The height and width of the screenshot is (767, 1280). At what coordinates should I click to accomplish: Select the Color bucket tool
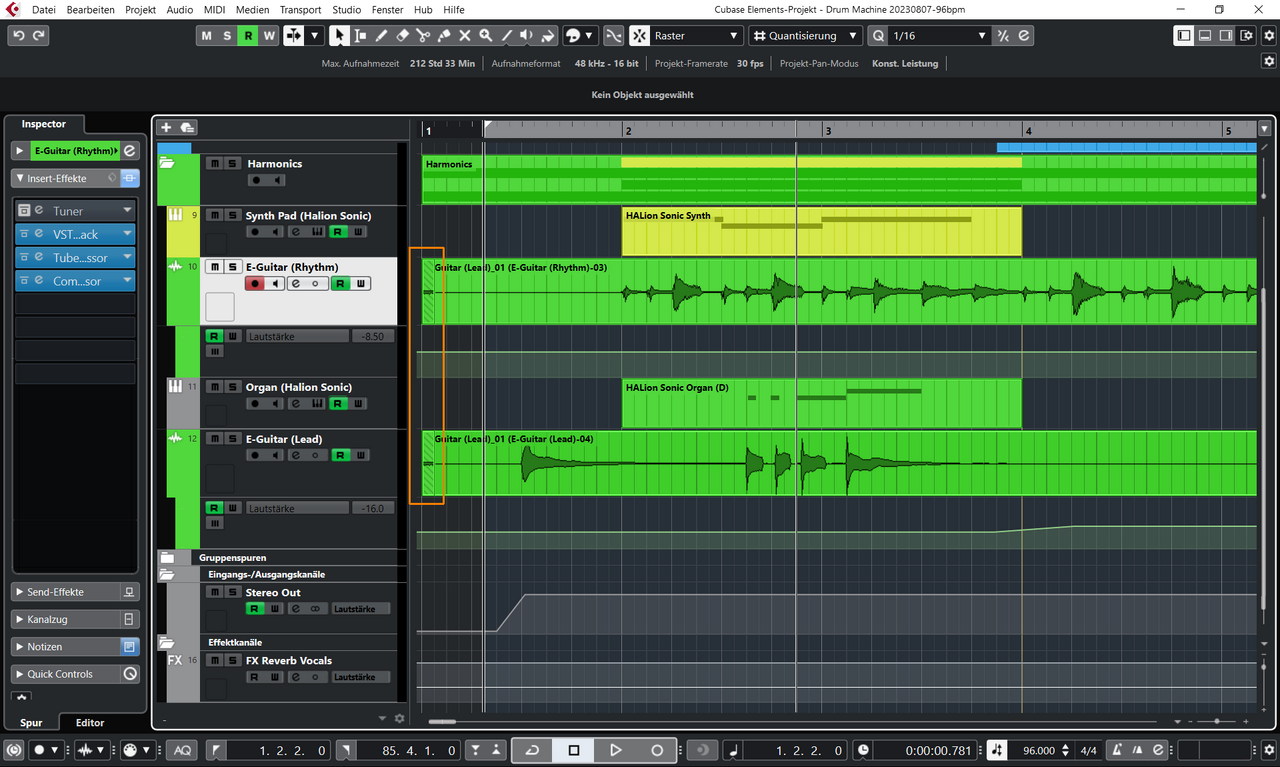point(548,36)
